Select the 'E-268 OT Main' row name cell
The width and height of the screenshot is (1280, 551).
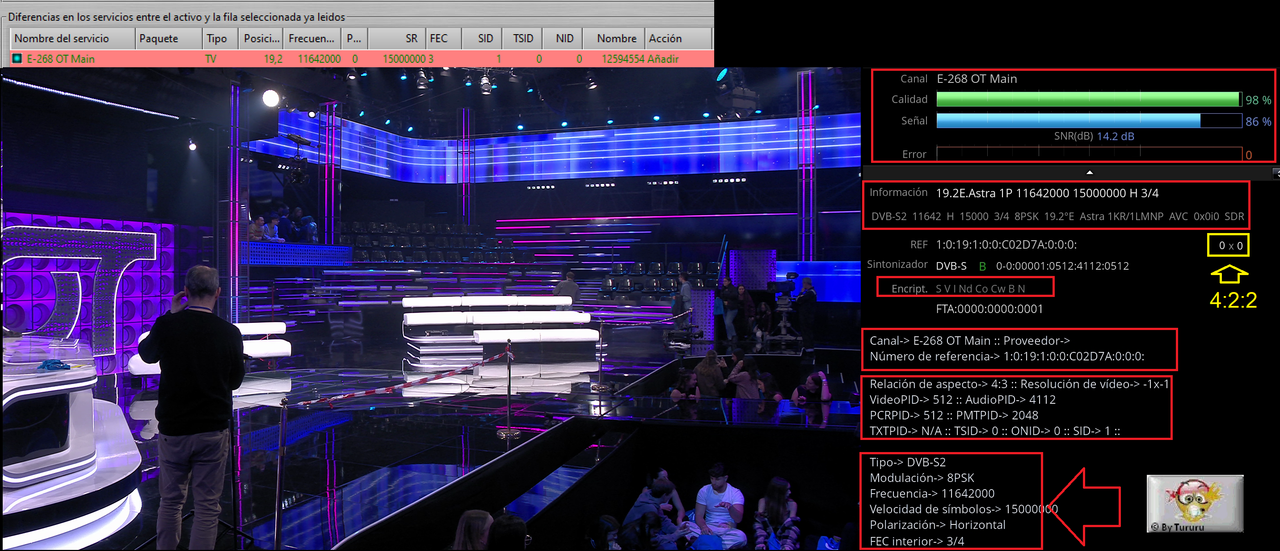[61, 59]
